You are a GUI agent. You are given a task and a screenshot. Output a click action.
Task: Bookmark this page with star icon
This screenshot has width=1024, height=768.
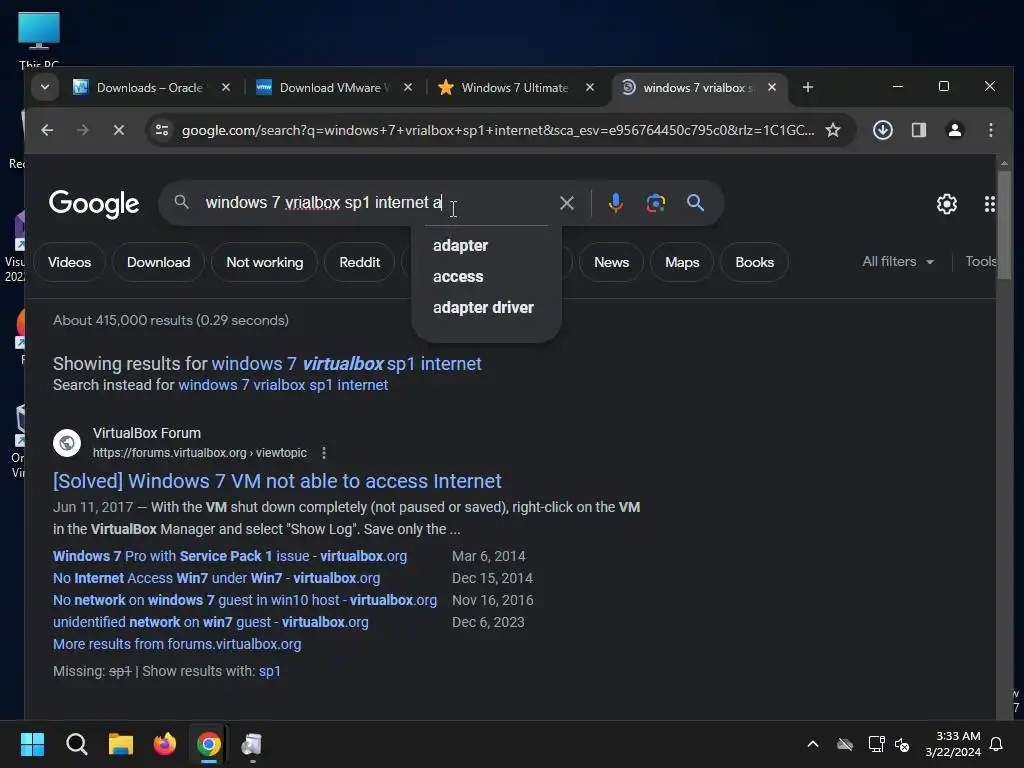click(833, 130)
